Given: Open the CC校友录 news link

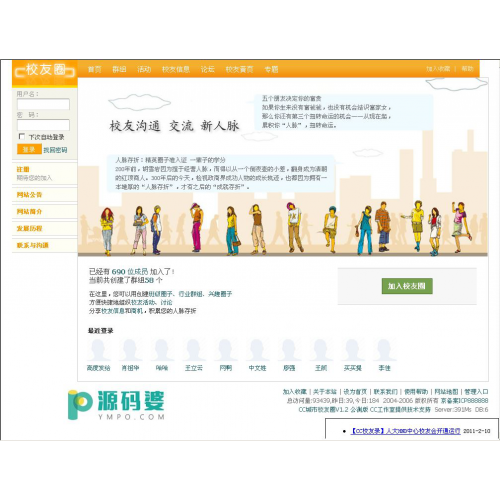Looking at the screenshot, I should [x=405, y=431].
